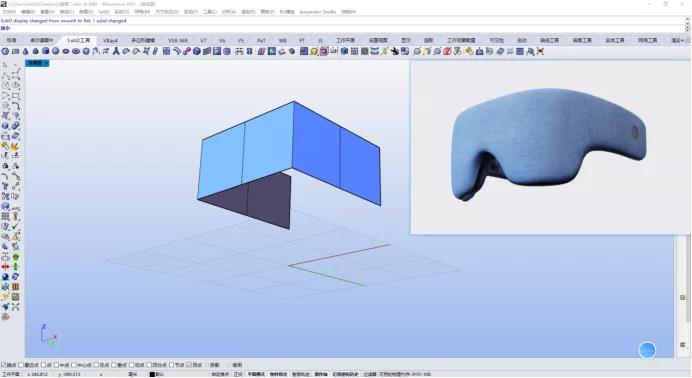Click the pink-and-purple linked spheres toolbar icon
Image resolution: width=692 pixels, height=378 pixels.
(x=187, y=51)
